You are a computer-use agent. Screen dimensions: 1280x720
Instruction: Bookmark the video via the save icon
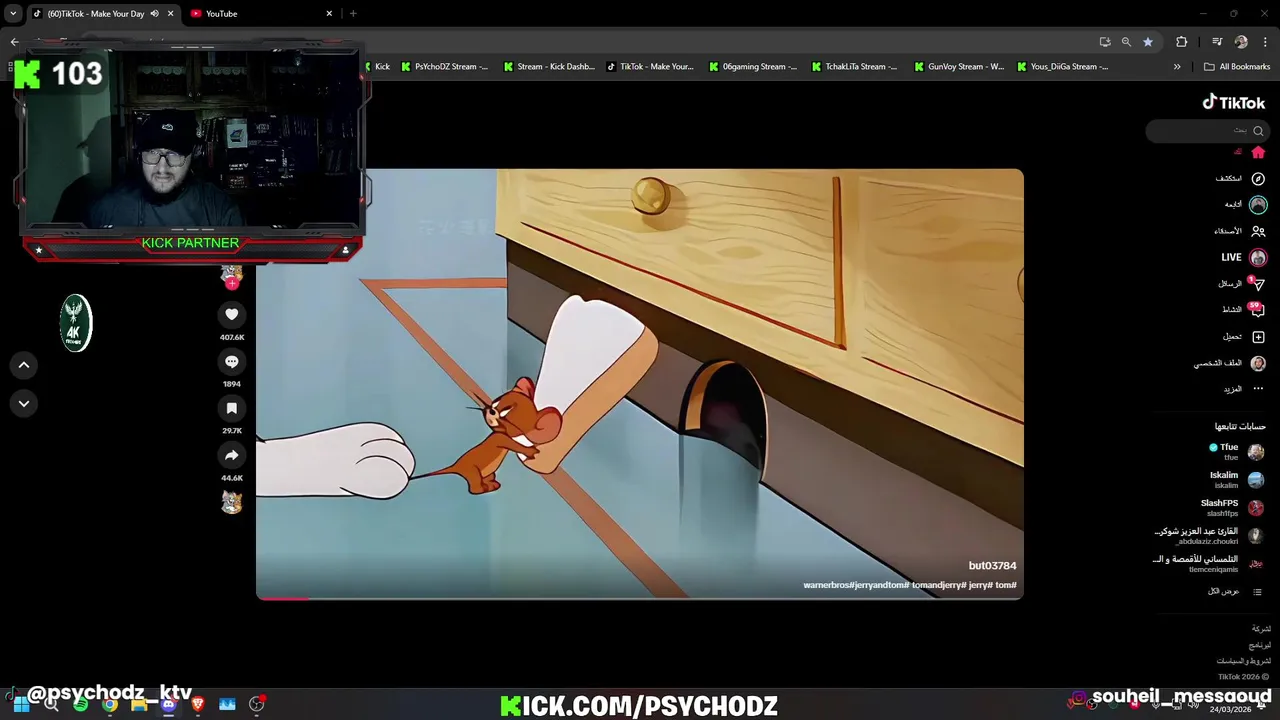click(231, 408)
